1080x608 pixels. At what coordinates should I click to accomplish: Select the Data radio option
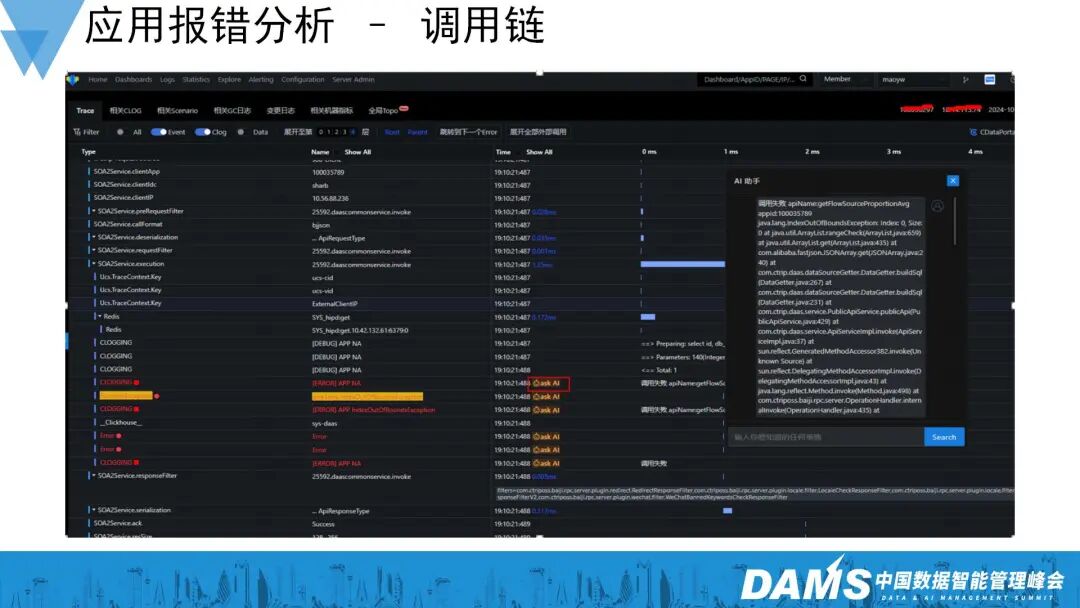[x=241, y=132]
